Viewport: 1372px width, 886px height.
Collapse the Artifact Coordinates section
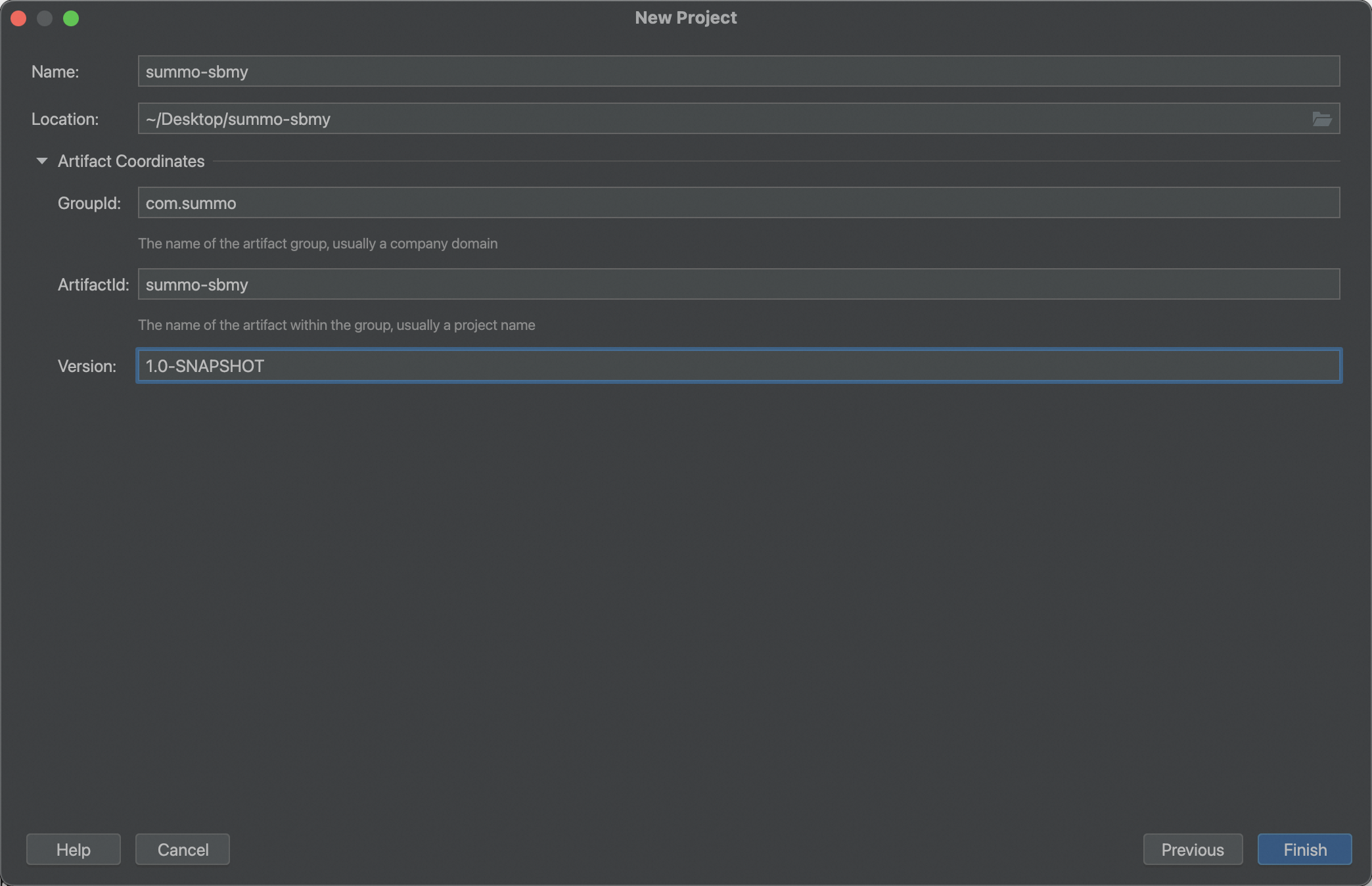click(x=41, y=161)
